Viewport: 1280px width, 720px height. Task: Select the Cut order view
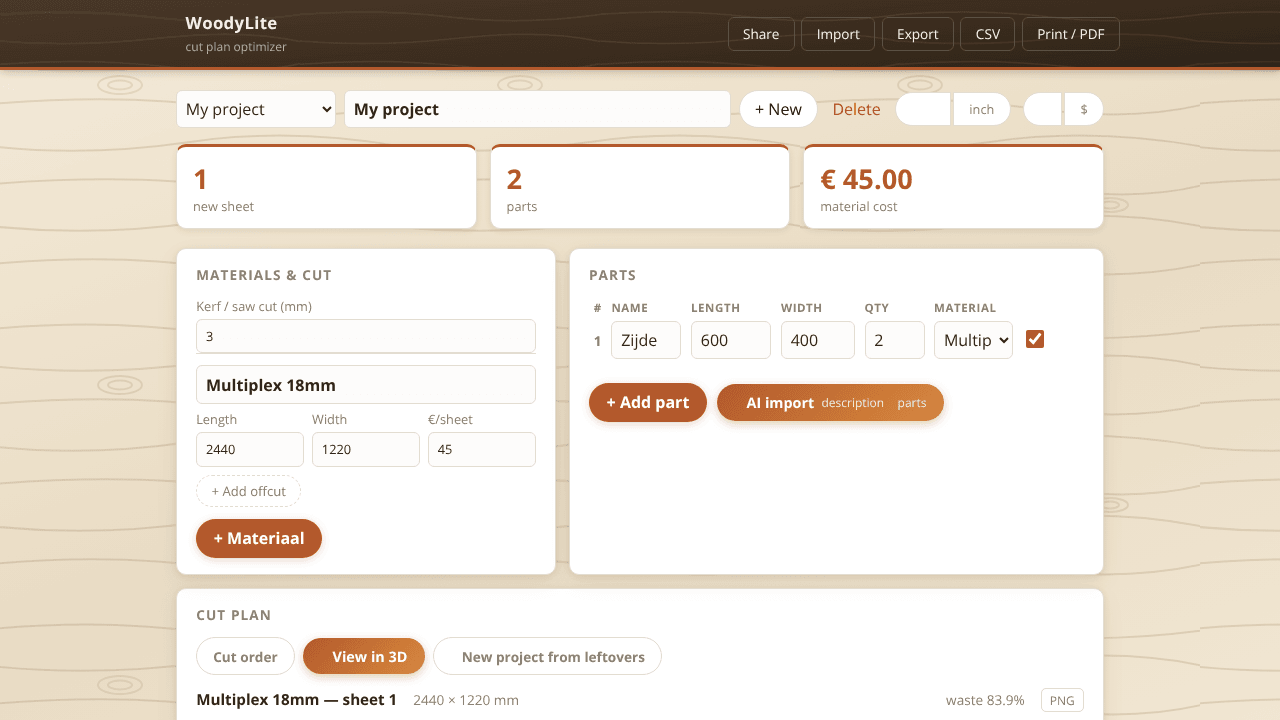(x=245, y=657)
